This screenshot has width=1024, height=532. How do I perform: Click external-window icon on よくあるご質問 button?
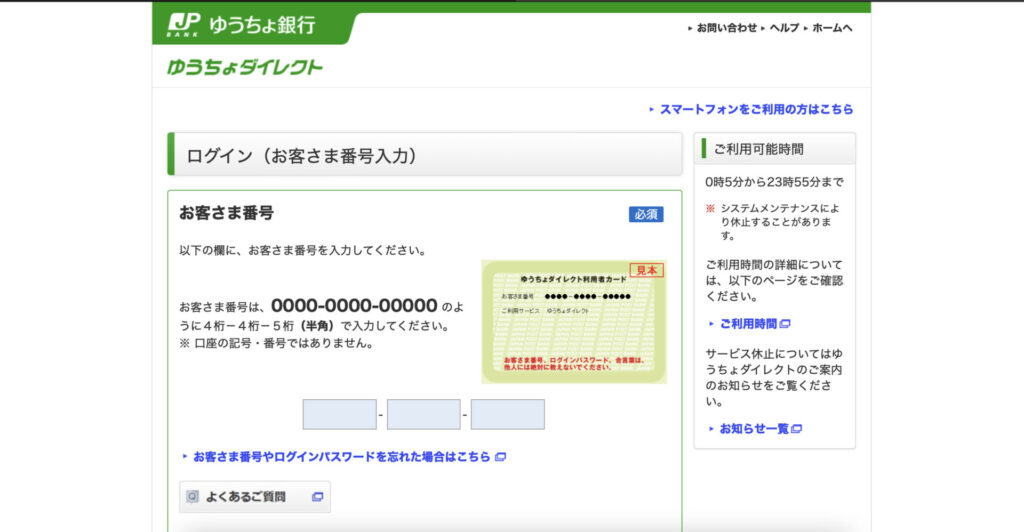(x=317, y=497)
